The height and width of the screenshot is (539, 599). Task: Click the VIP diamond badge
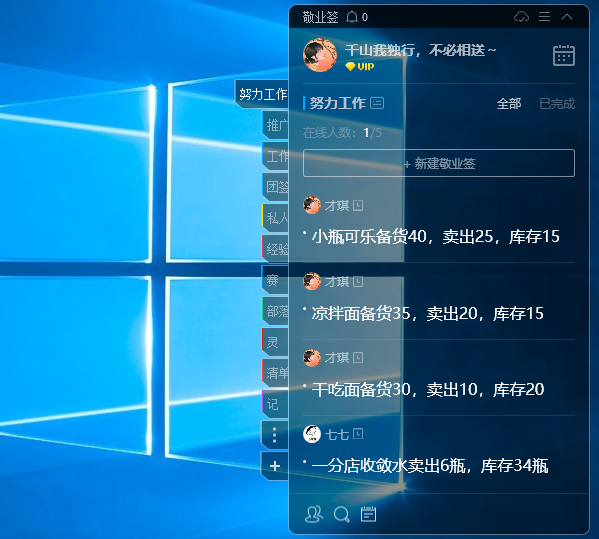[359, 66]
